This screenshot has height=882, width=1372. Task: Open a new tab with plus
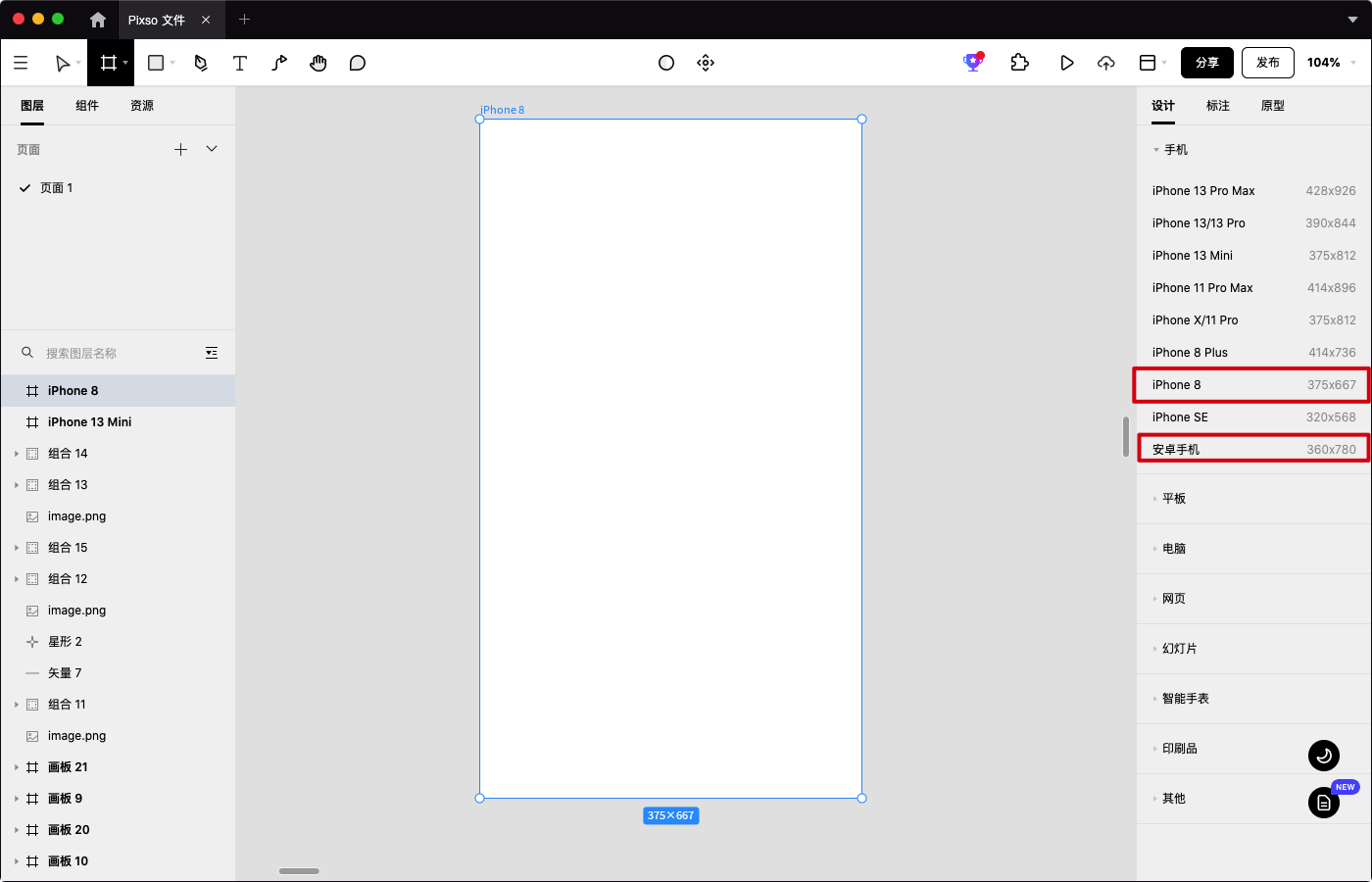[x=245, y=20]
